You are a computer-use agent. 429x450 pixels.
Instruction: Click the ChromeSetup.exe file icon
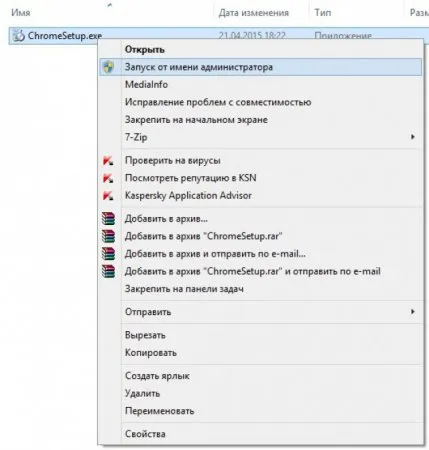(19, 35)
